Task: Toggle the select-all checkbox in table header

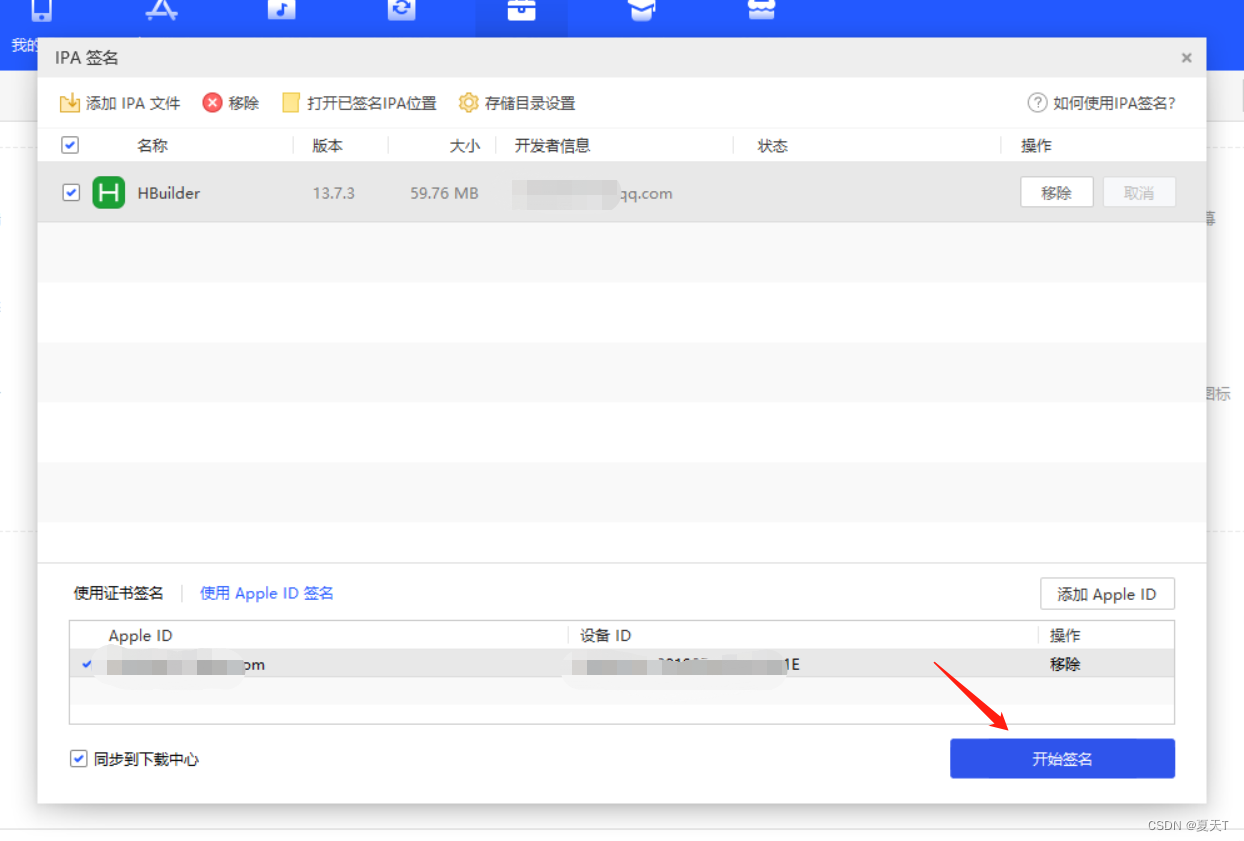Action: [x=70, y=145]
